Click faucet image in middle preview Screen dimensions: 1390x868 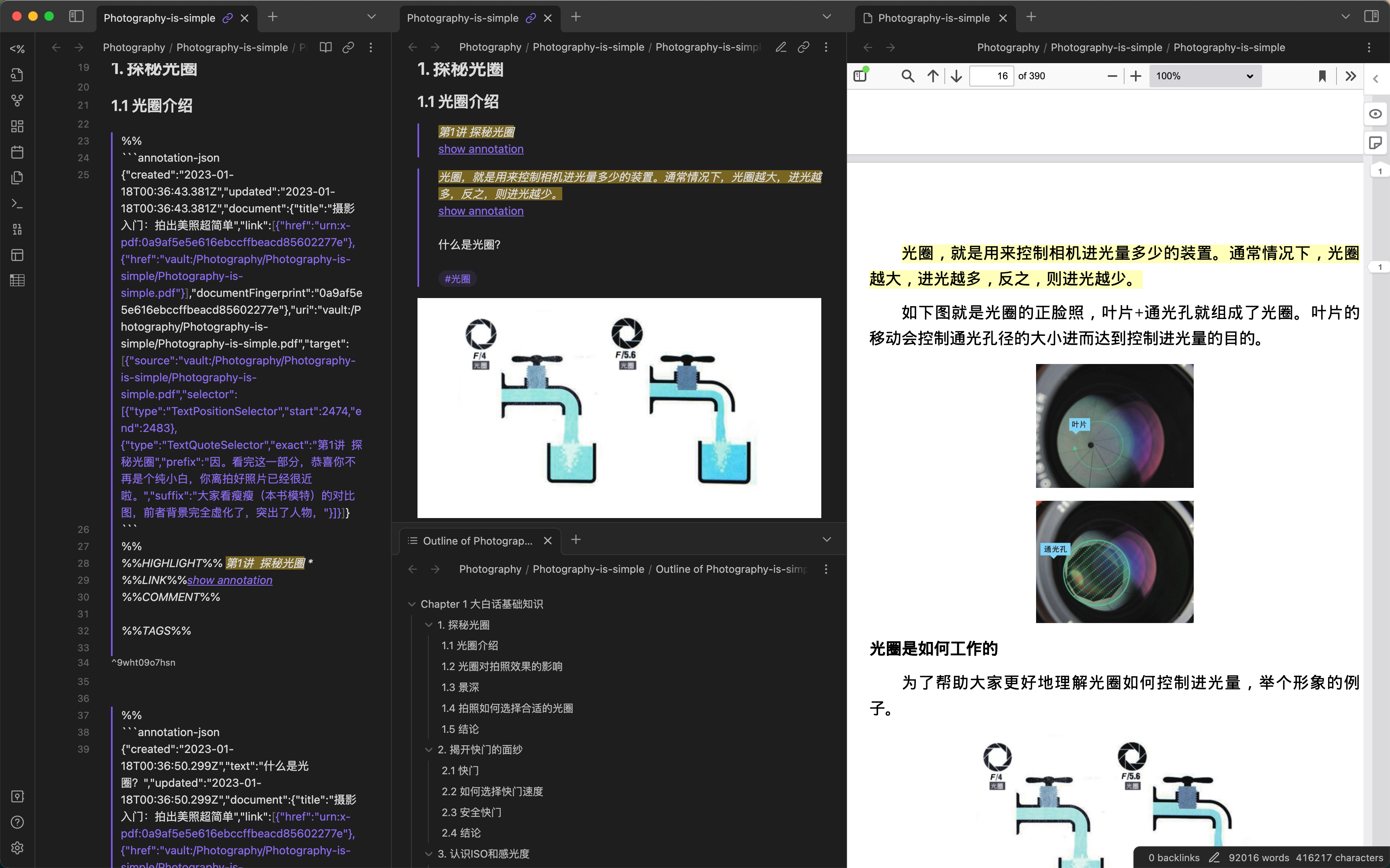click(x=619, y=407)
